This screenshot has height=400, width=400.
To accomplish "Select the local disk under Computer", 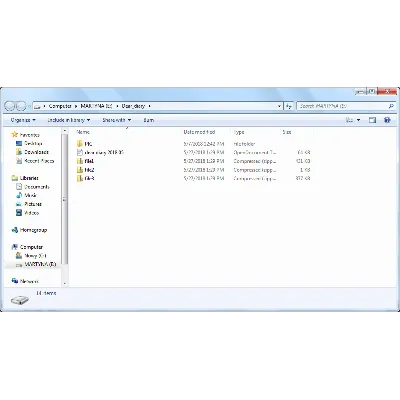I will [31, 256].
